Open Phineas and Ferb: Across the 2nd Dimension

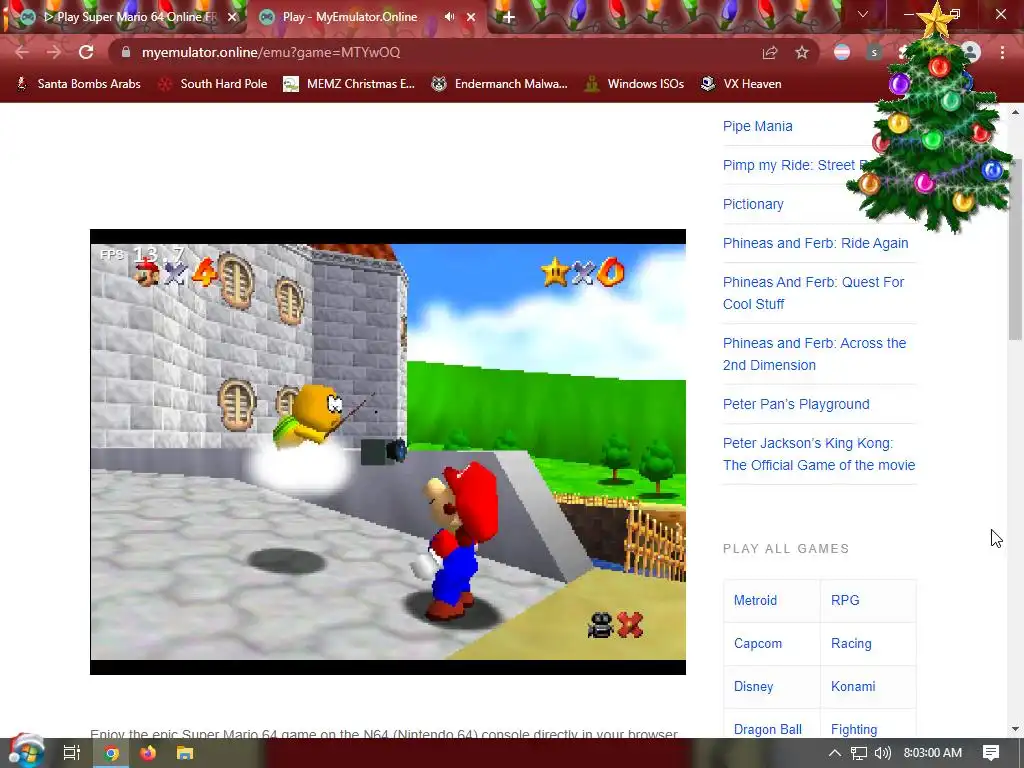tap(814, 354)
